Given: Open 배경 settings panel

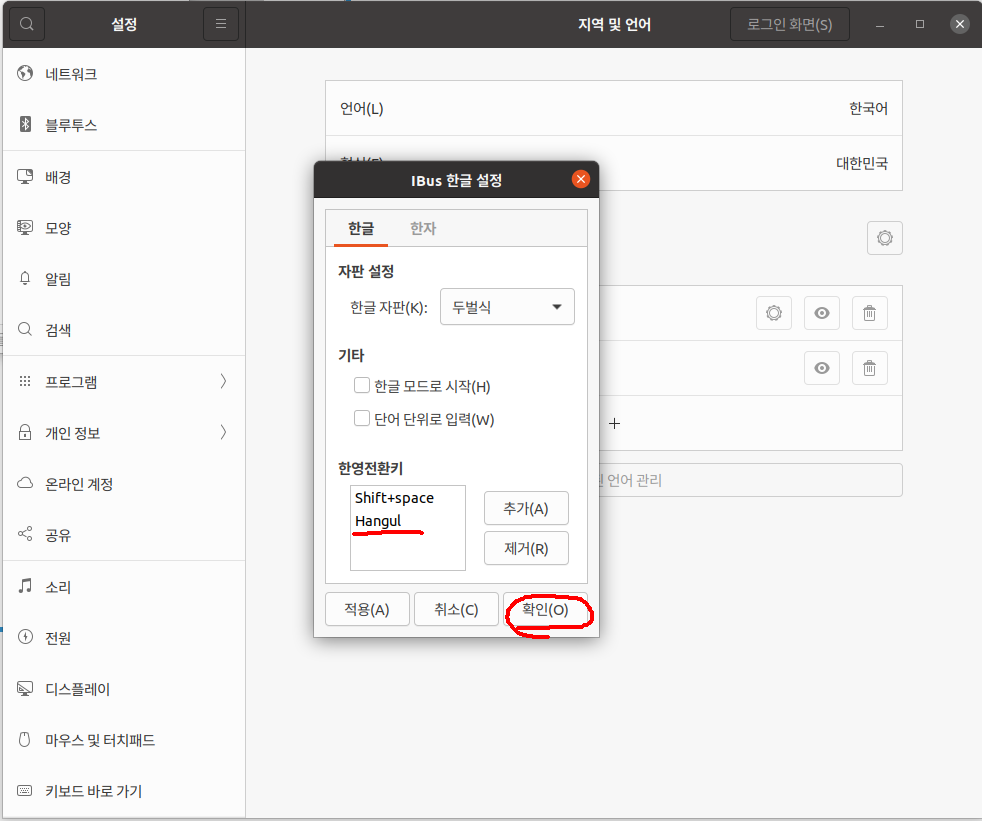Looking at the screenshot, I should coord(124,177).
